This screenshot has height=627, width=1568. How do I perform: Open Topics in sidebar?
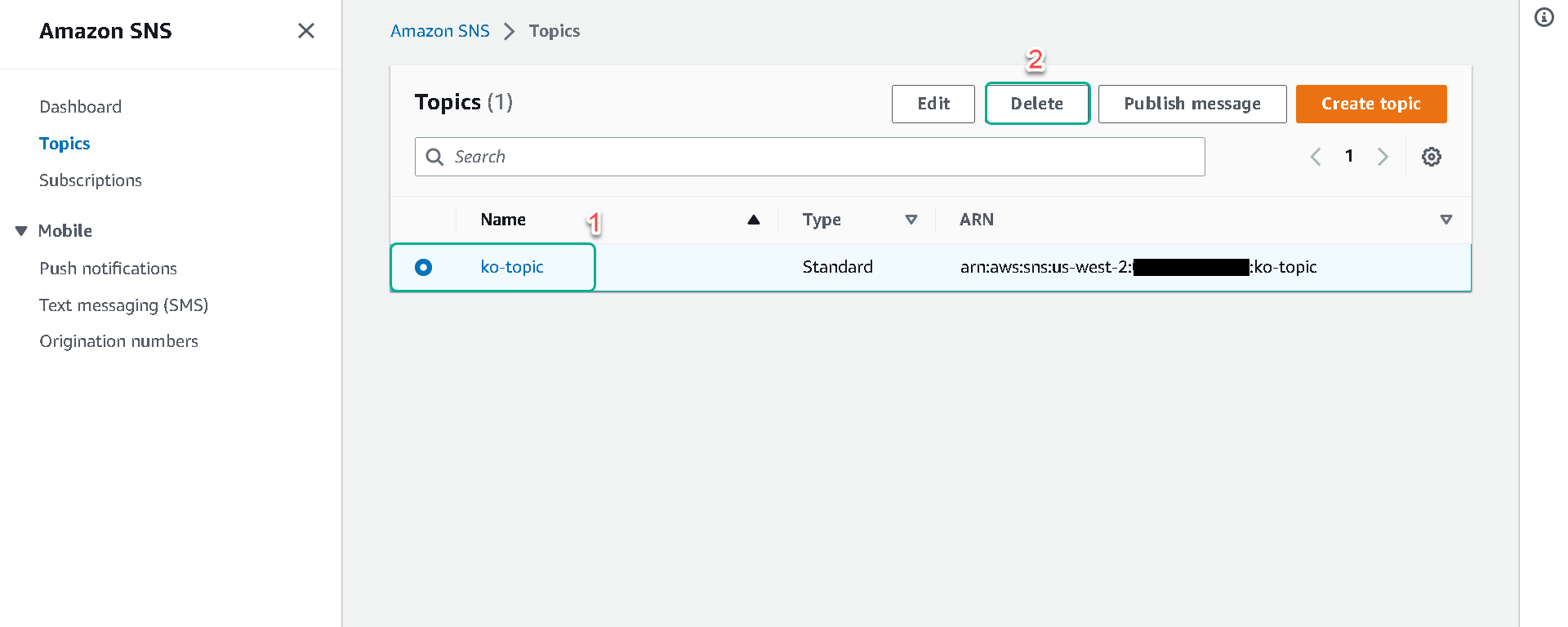[x=65, y=144]
